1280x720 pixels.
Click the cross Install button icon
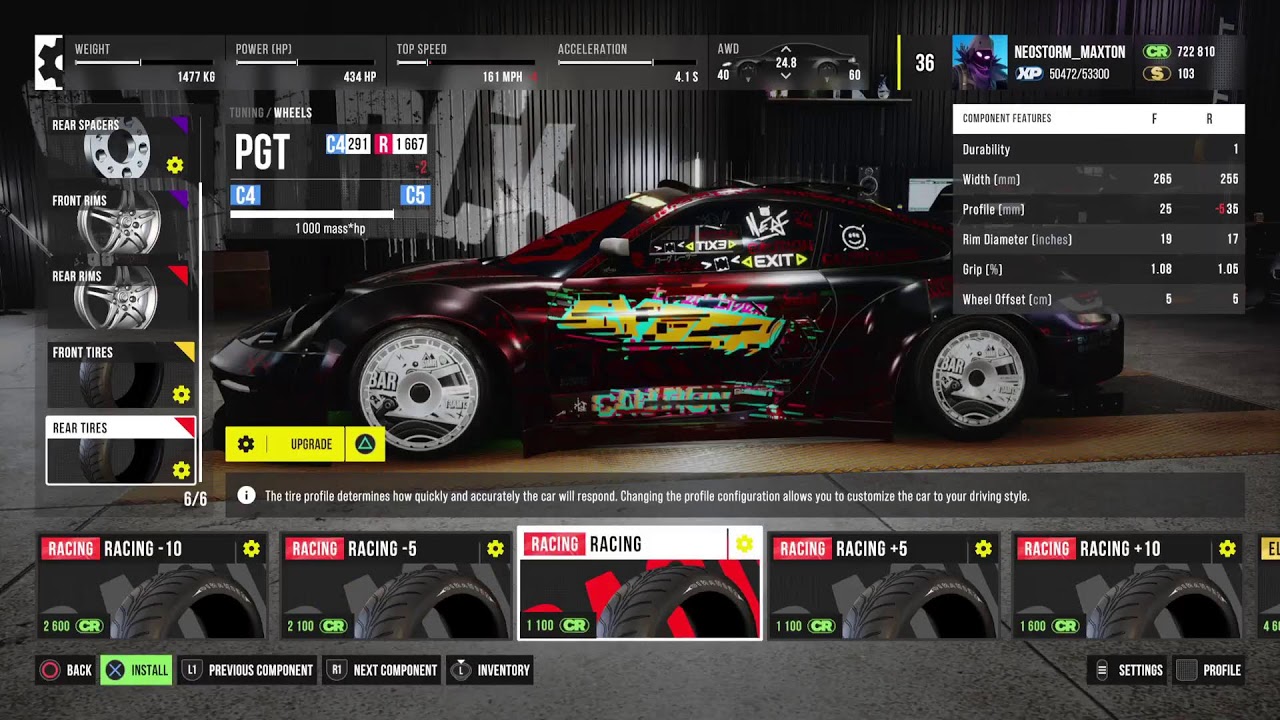tap(116, 670)
